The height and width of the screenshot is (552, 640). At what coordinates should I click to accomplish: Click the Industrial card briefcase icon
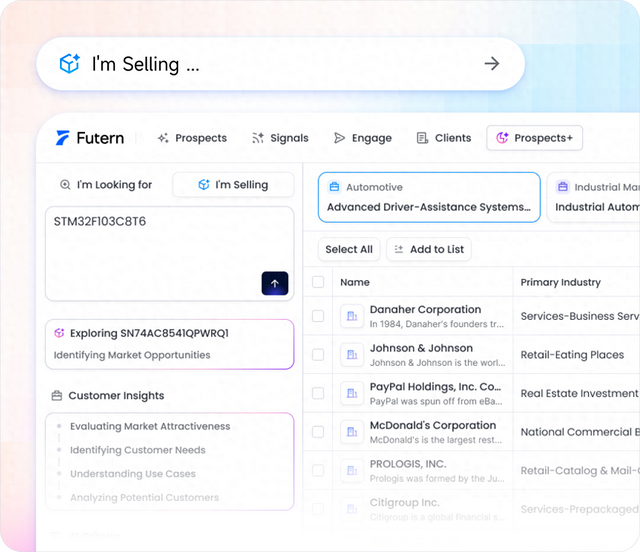[x=562, y=187]
